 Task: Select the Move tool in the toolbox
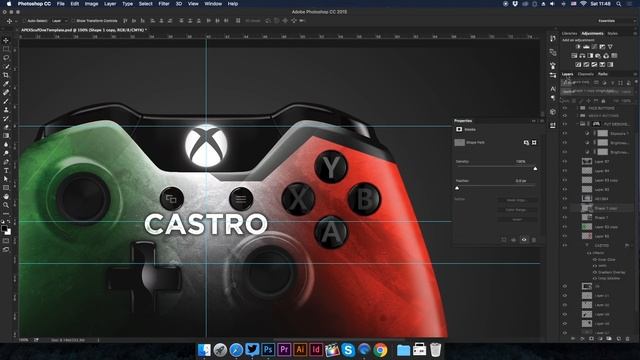point(6,40)
